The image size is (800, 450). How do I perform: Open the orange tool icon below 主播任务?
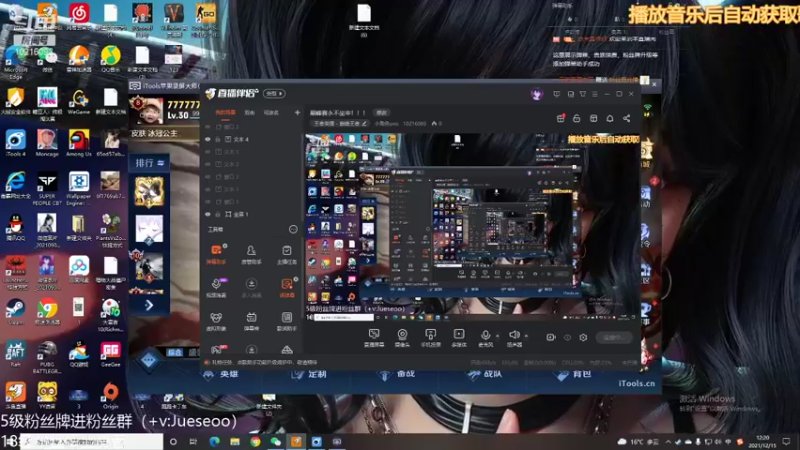pyautogui.click(x=287, y=287)
